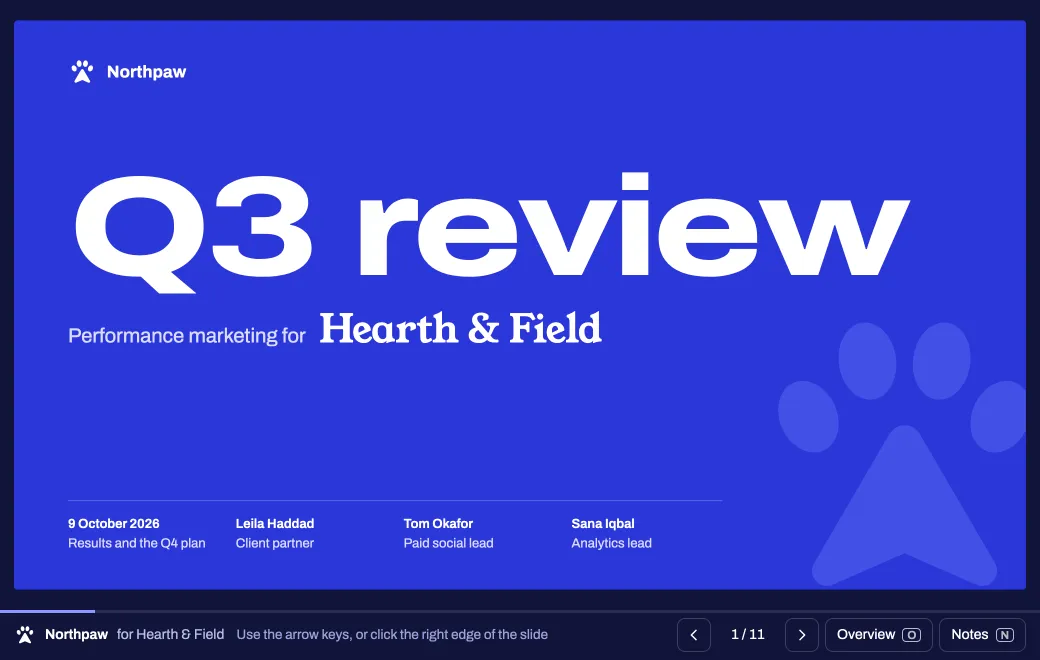Click 'Northpaw' in the bottom bar
Viewport: 1040px width, 660px height.
76,635
